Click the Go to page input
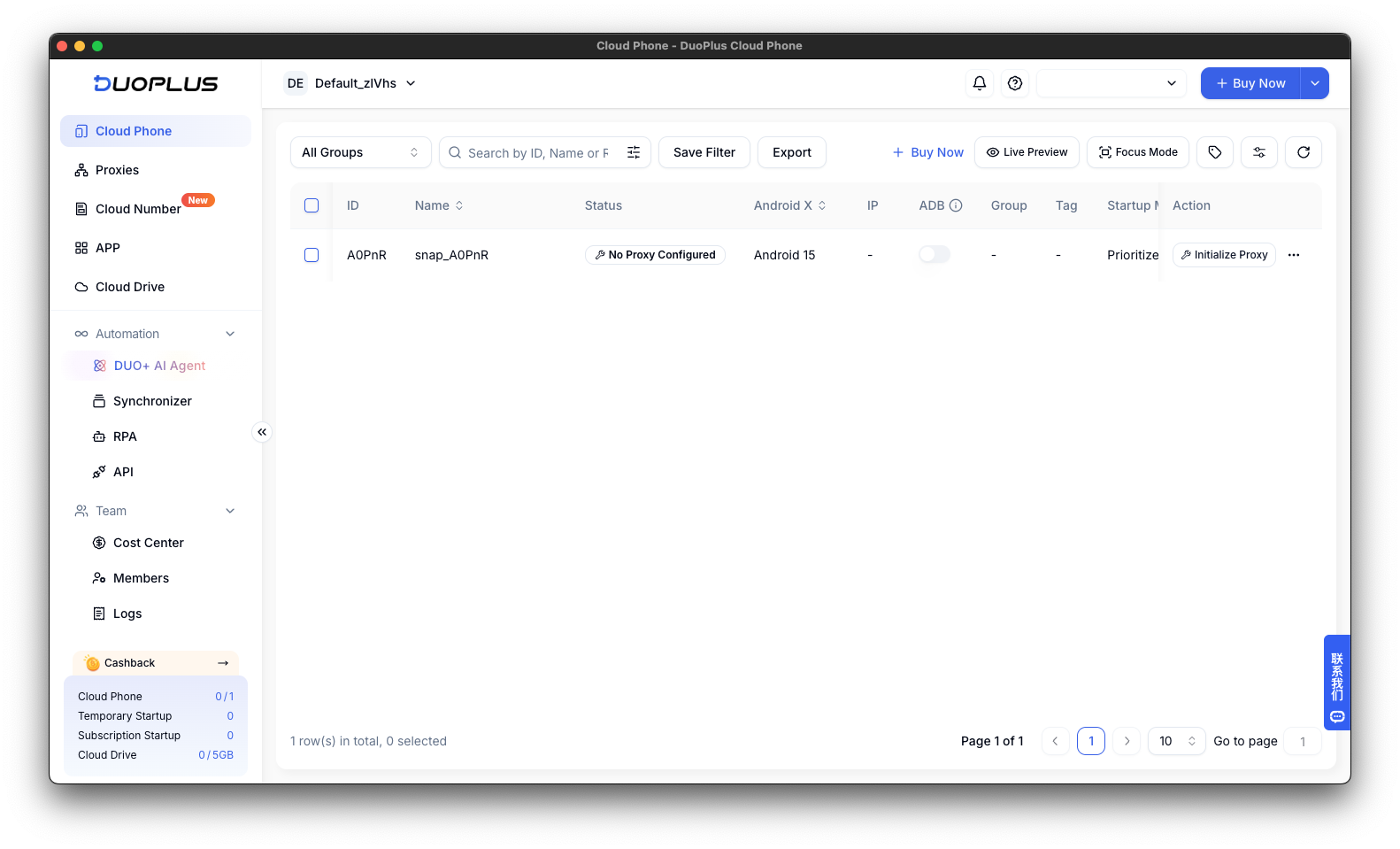The image size is (1400, 849). click(x=1303, y=741)
